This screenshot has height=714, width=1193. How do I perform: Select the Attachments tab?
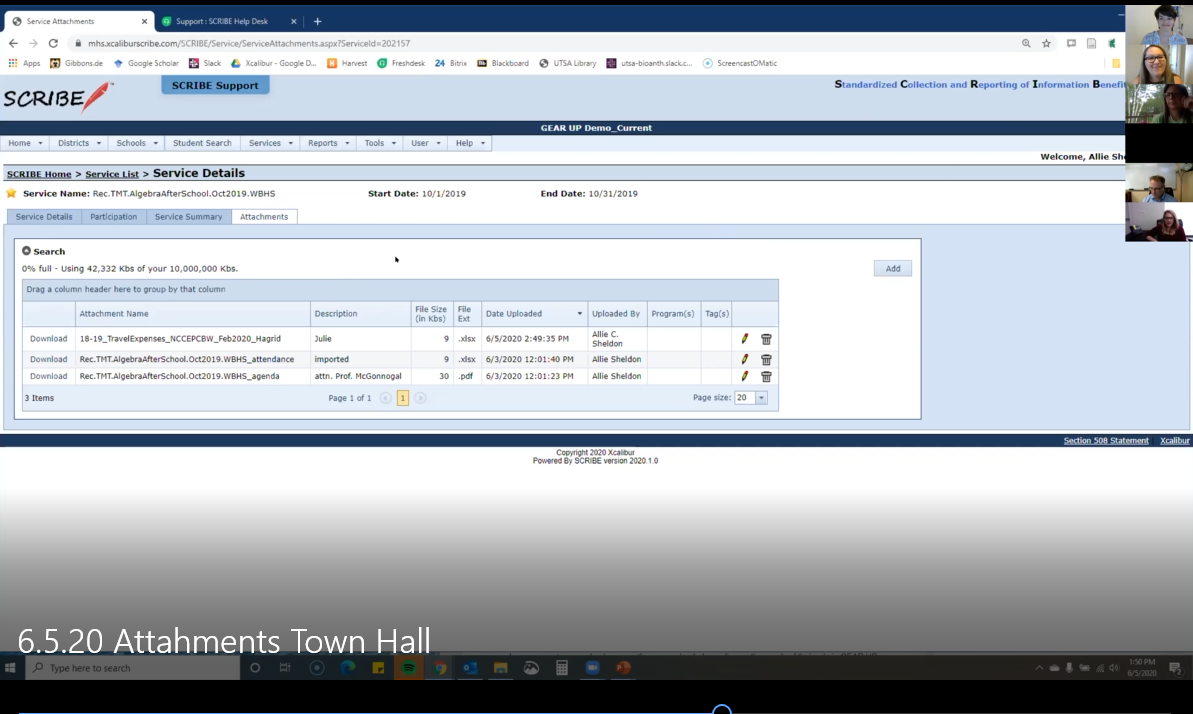[x=264, y=217]
